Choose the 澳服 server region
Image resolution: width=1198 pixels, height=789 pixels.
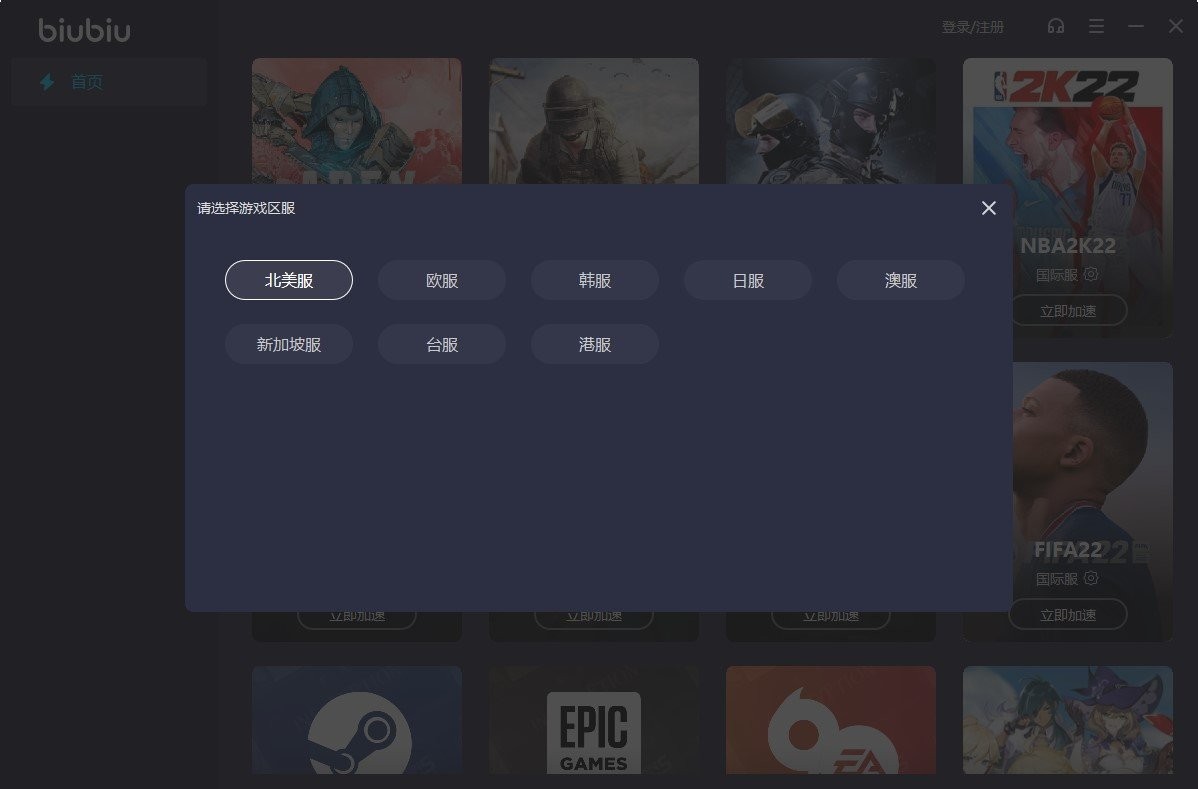(x=900, y=280)
